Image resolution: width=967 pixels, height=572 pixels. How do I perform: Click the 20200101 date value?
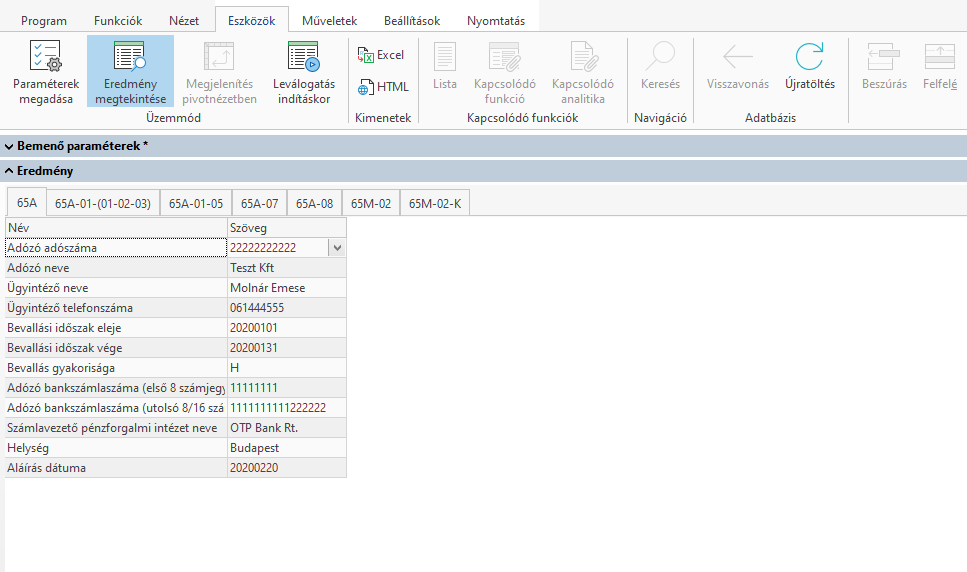click(287, 328)
